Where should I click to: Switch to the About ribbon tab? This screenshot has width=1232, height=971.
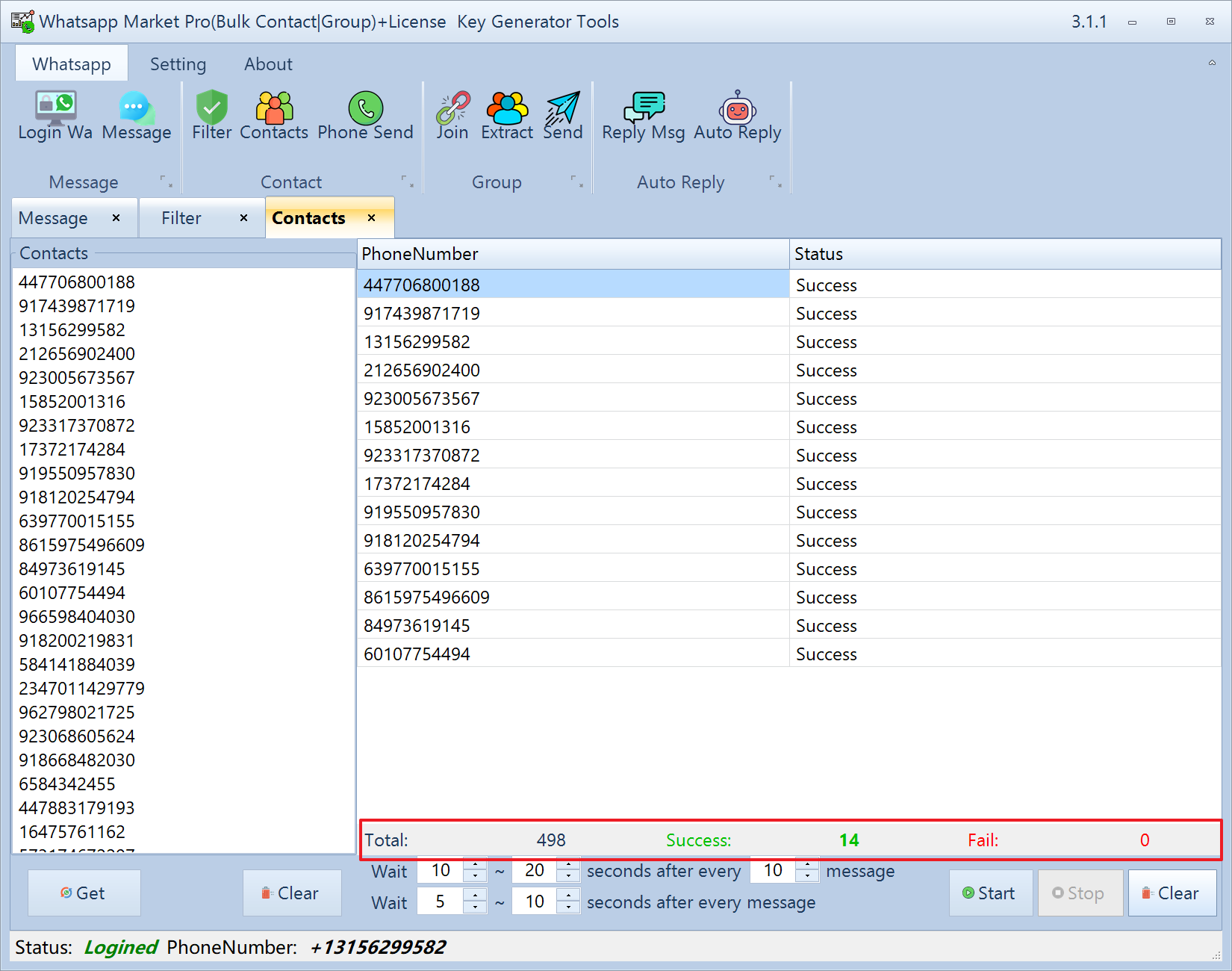point(268,63)
